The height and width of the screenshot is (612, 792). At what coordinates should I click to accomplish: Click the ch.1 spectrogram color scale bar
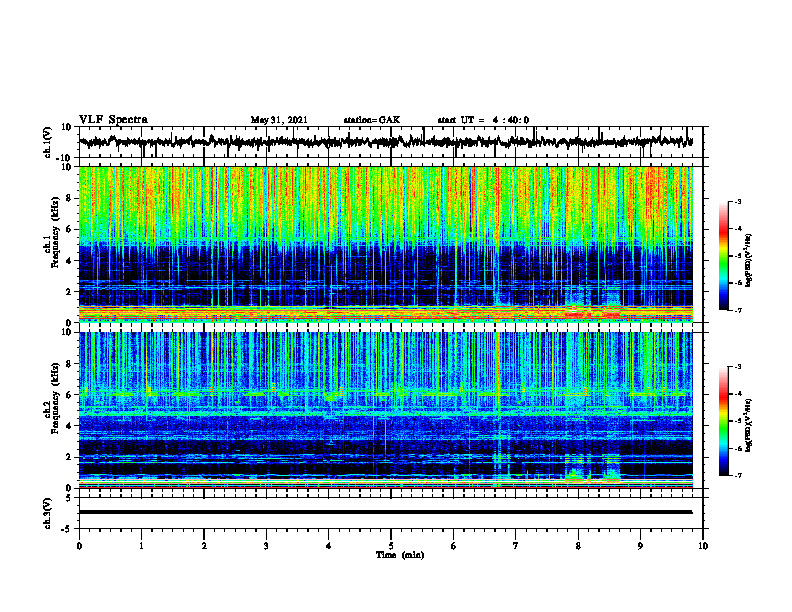(x=723, y=256)
